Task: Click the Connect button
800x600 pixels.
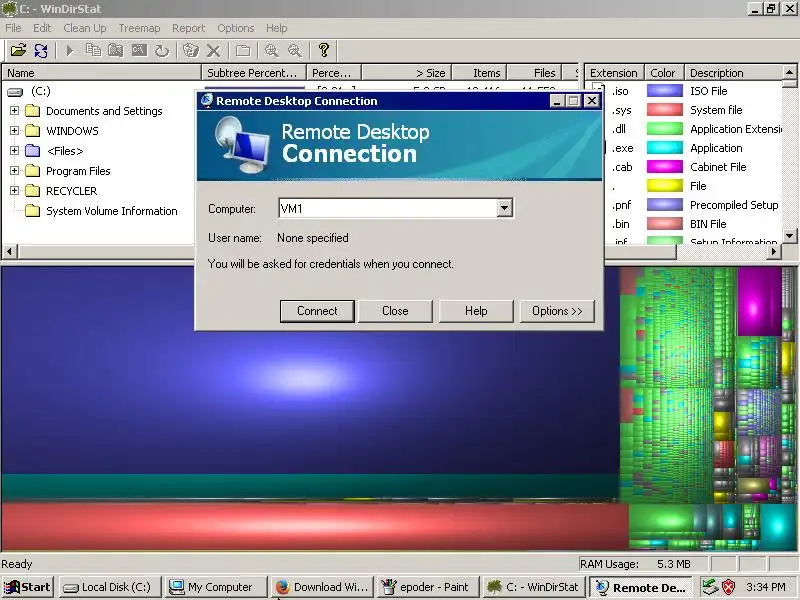Action: pos(317,311)
